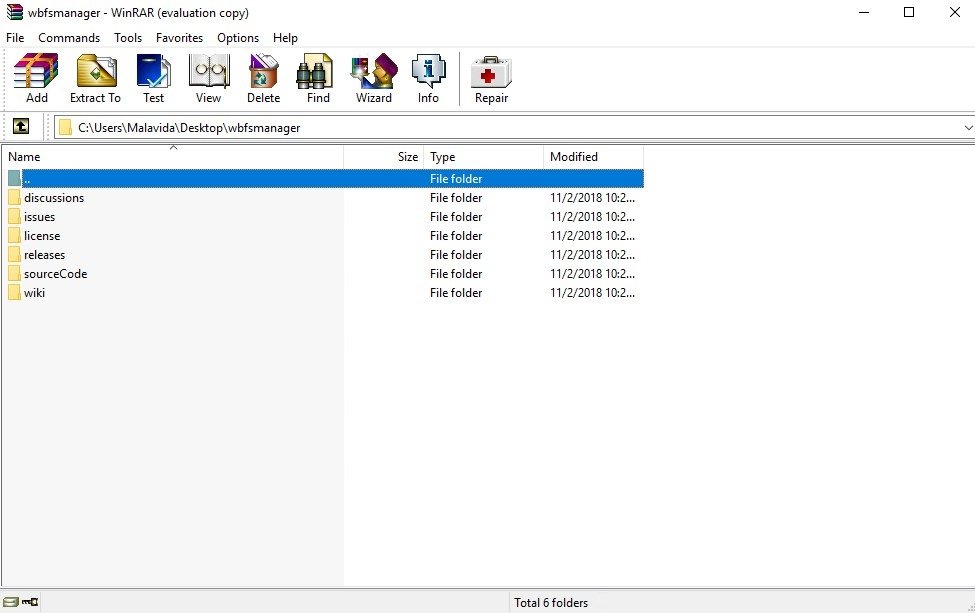Select the sourceCode folder name
Viewport: 975px width, 613px height.
pos(55,274)
